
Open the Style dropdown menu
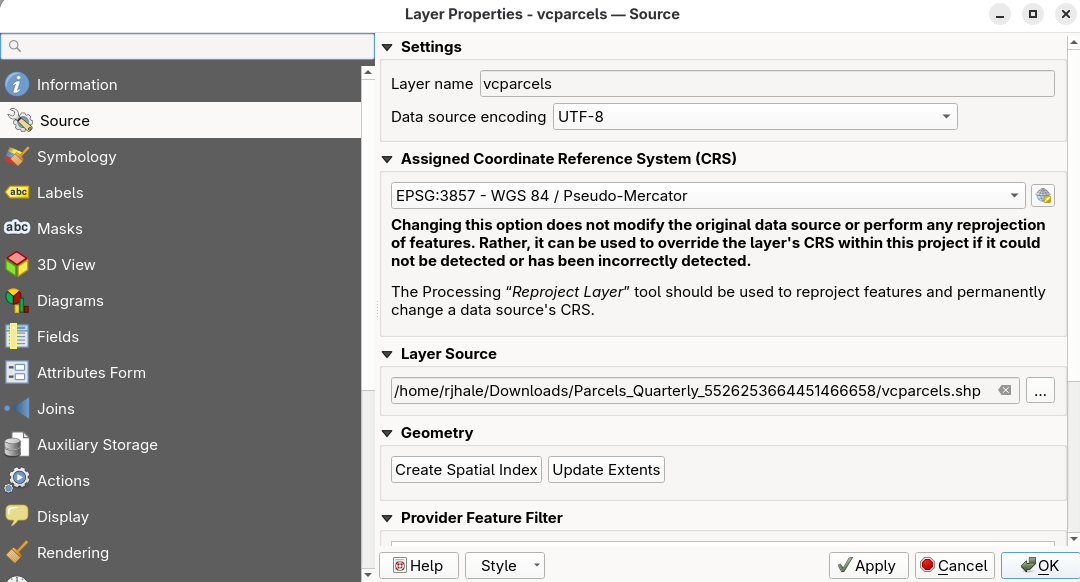[x=505, y=566]
